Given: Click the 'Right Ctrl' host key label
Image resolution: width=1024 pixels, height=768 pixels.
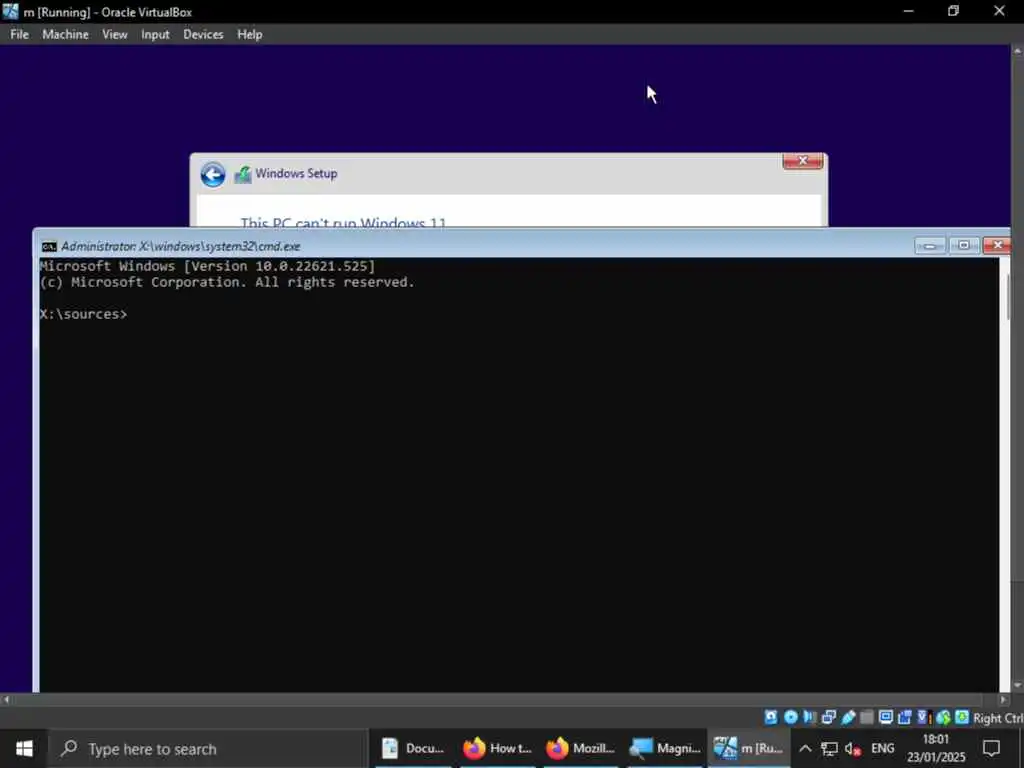Looking at the screenshot, I should [998, 718].
